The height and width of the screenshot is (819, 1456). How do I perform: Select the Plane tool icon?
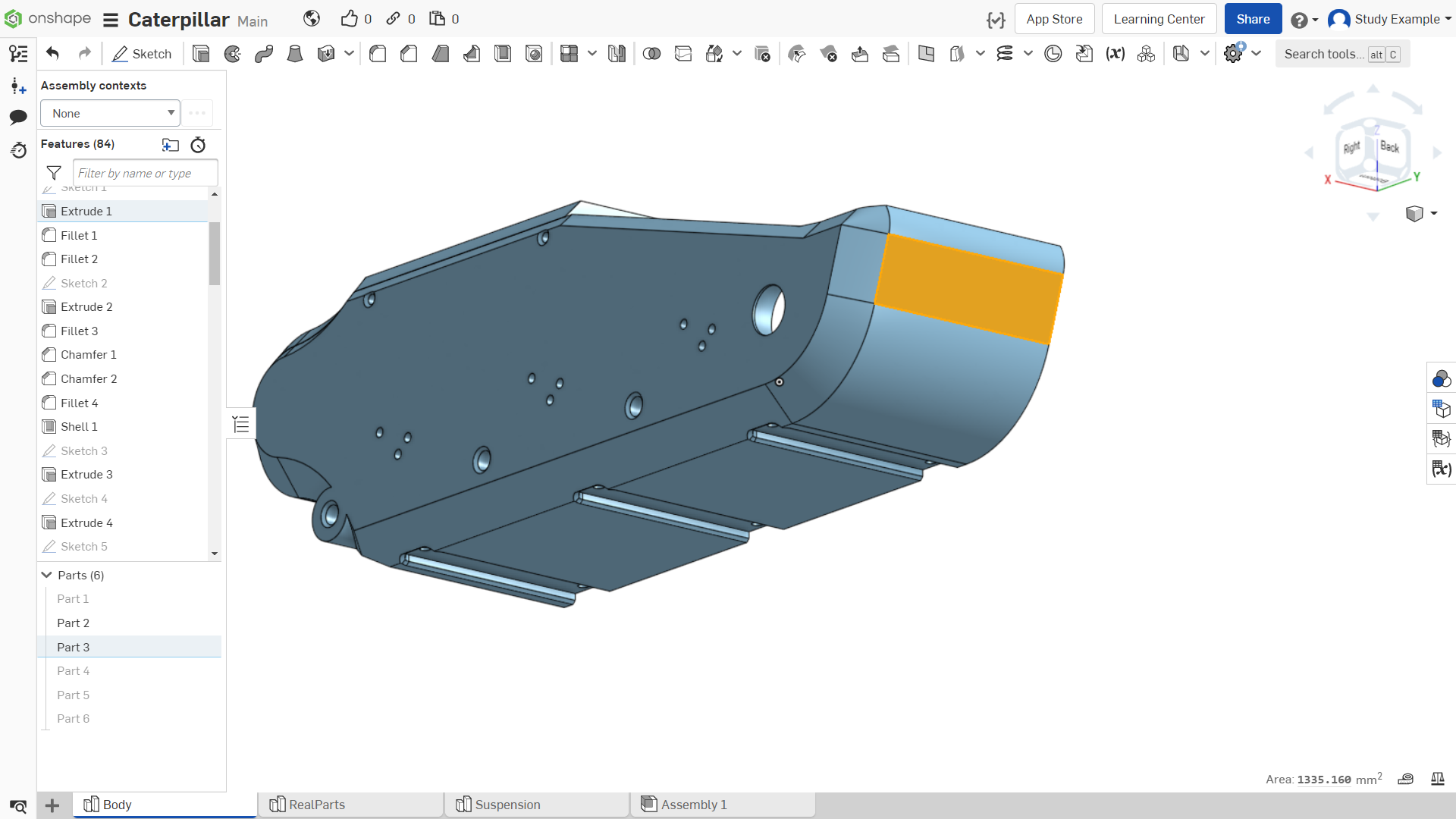[x=926, y=54]
